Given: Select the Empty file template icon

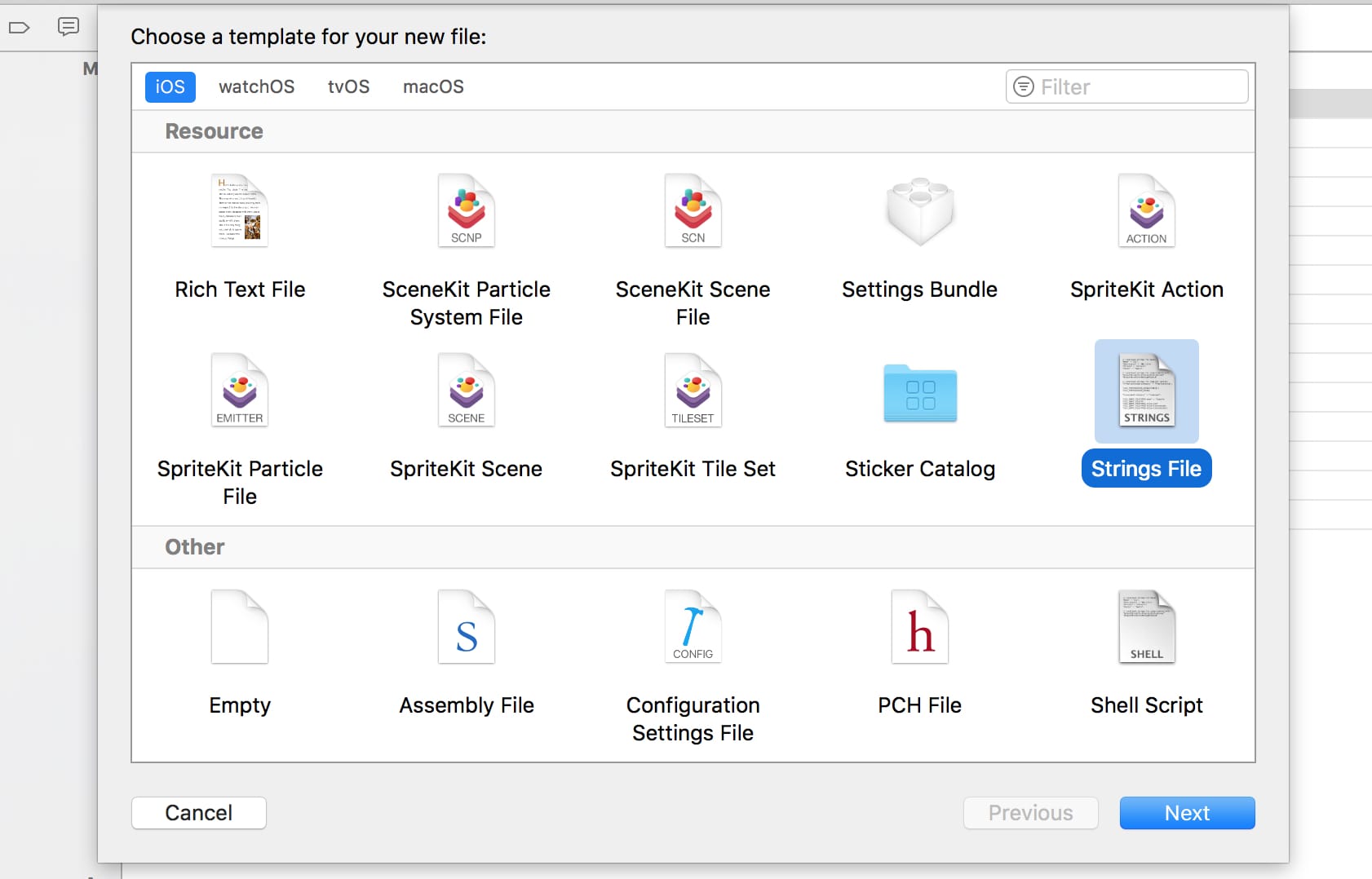Looking at the screenshot, I should (240, 626).
